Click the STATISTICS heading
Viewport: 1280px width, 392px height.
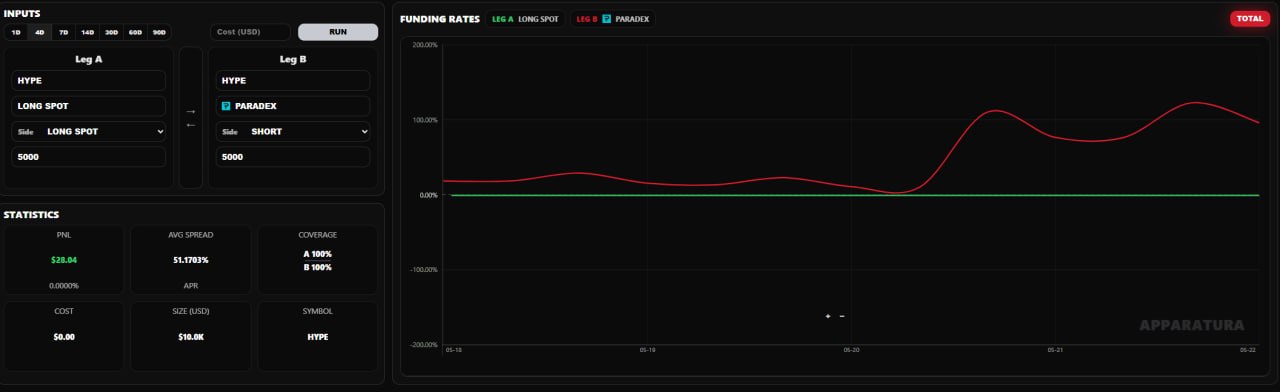pos(31,214)
